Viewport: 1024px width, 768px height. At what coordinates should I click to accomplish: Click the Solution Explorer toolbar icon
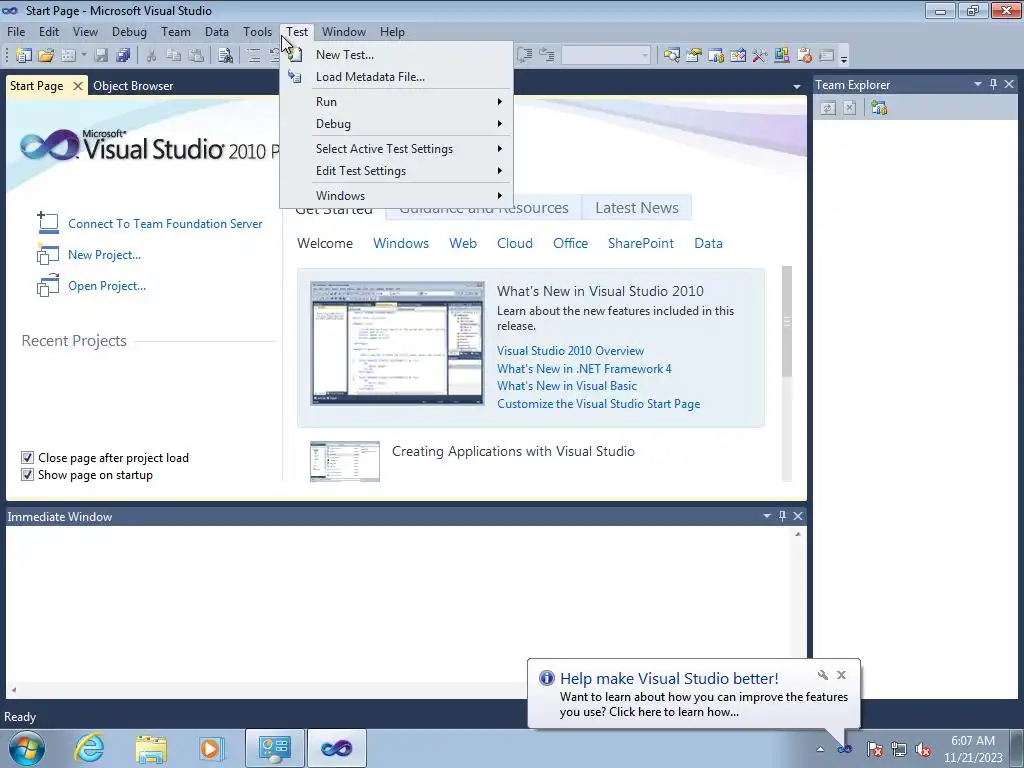[671, 56]
